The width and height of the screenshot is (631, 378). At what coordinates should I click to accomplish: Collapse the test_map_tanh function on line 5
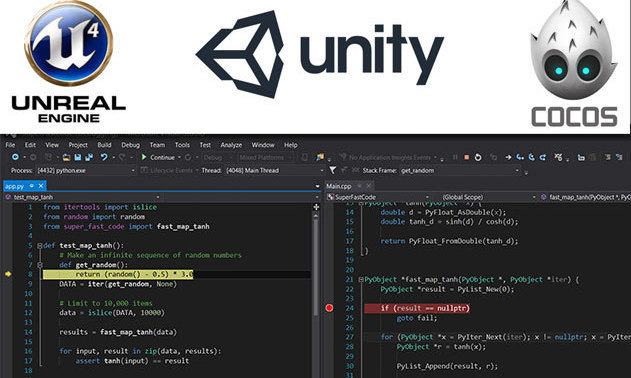pos(39,246)
